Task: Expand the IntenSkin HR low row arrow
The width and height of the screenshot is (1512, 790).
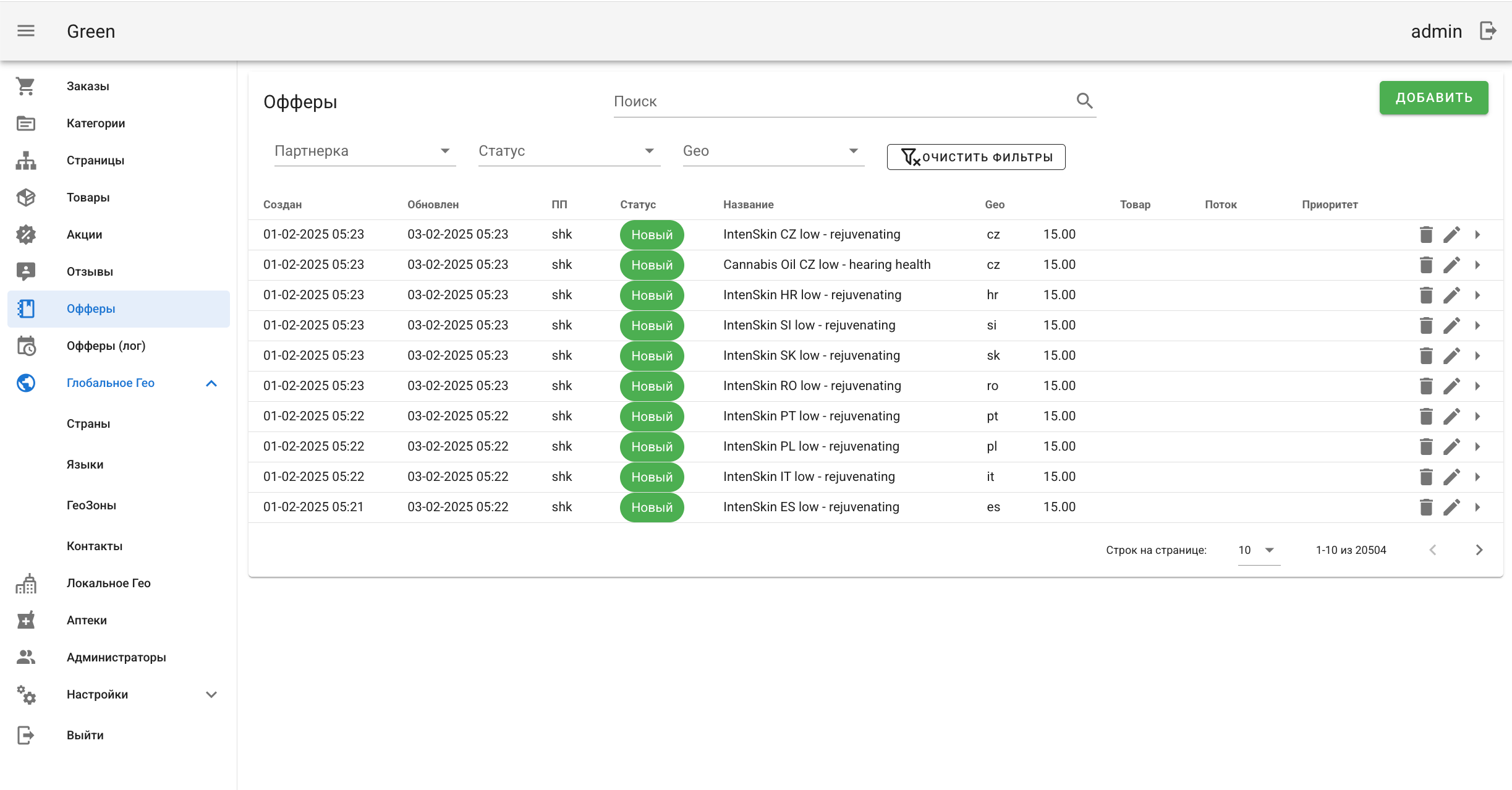Action: click(x=1477, y=295)
